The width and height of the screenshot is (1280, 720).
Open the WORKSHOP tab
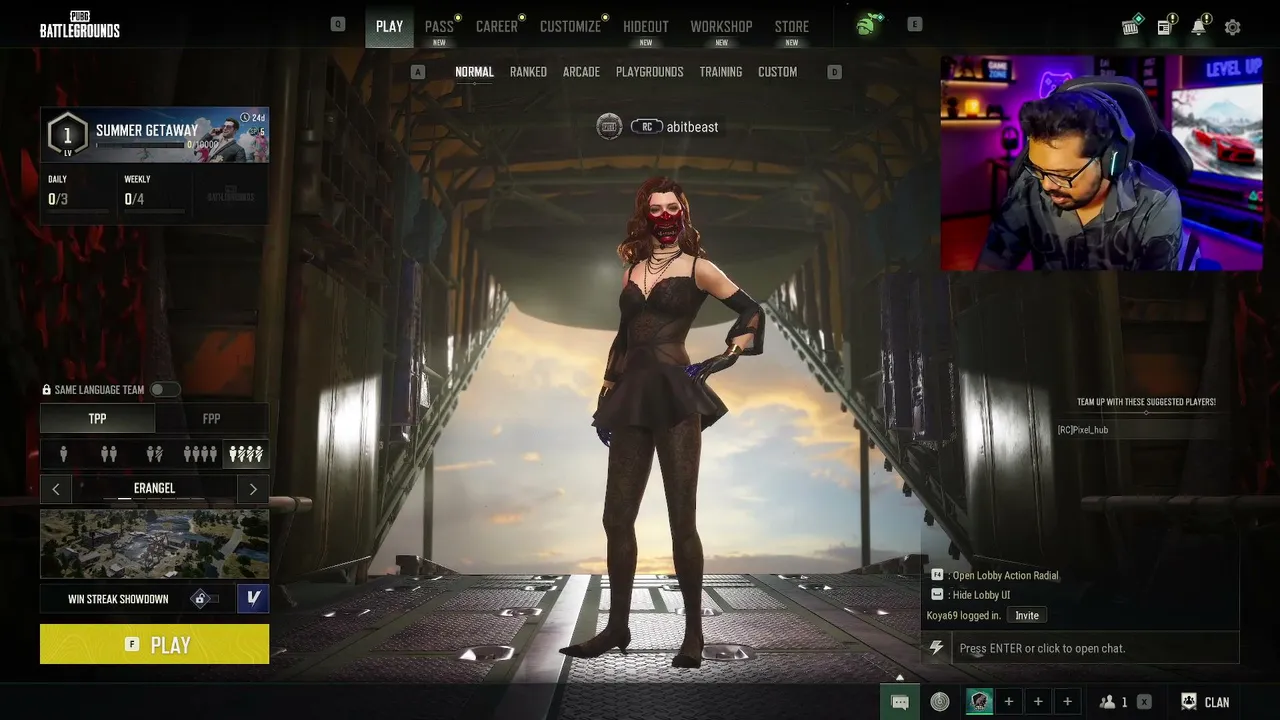721,27
